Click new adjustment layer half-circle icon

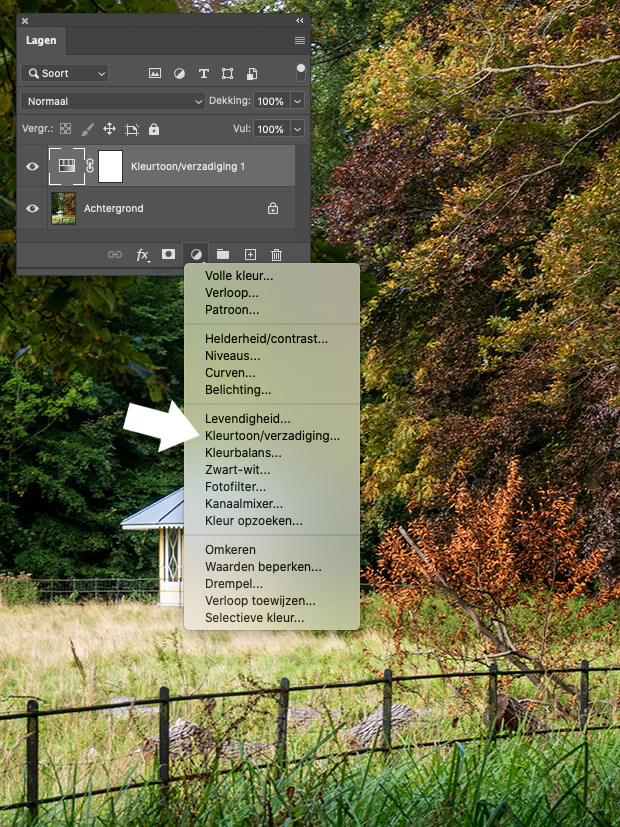(196, 255)
